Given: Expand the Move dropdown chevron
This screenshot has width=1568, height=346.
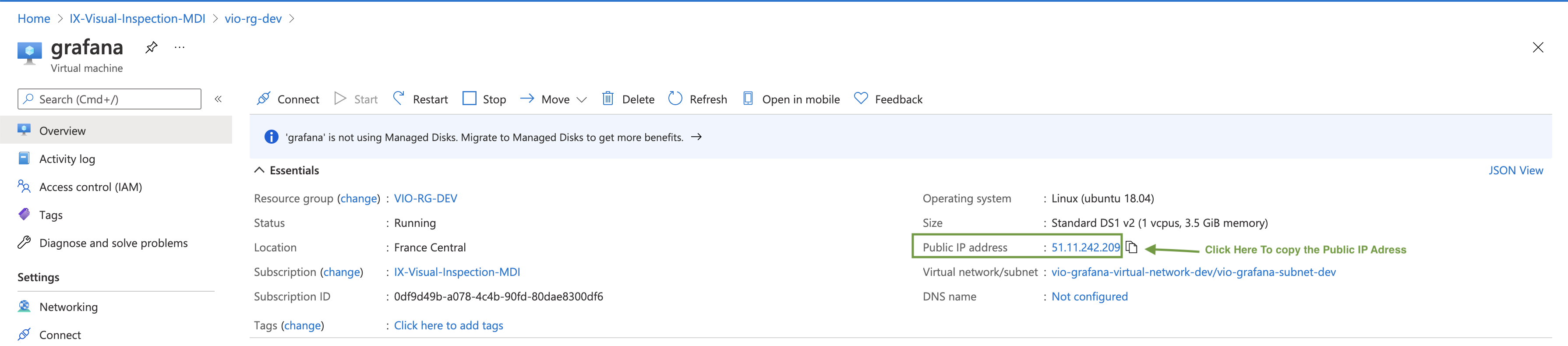Looking at the screenshot, I should pos(581,99).
